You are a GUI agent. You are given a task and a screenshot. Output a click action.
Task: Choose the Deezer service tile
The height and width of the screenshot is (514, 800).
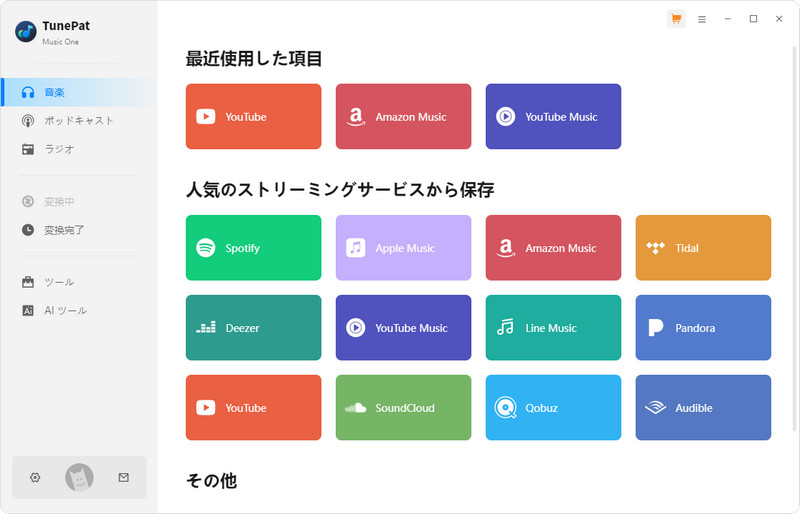pyautogui.click(x=254, y=328)
